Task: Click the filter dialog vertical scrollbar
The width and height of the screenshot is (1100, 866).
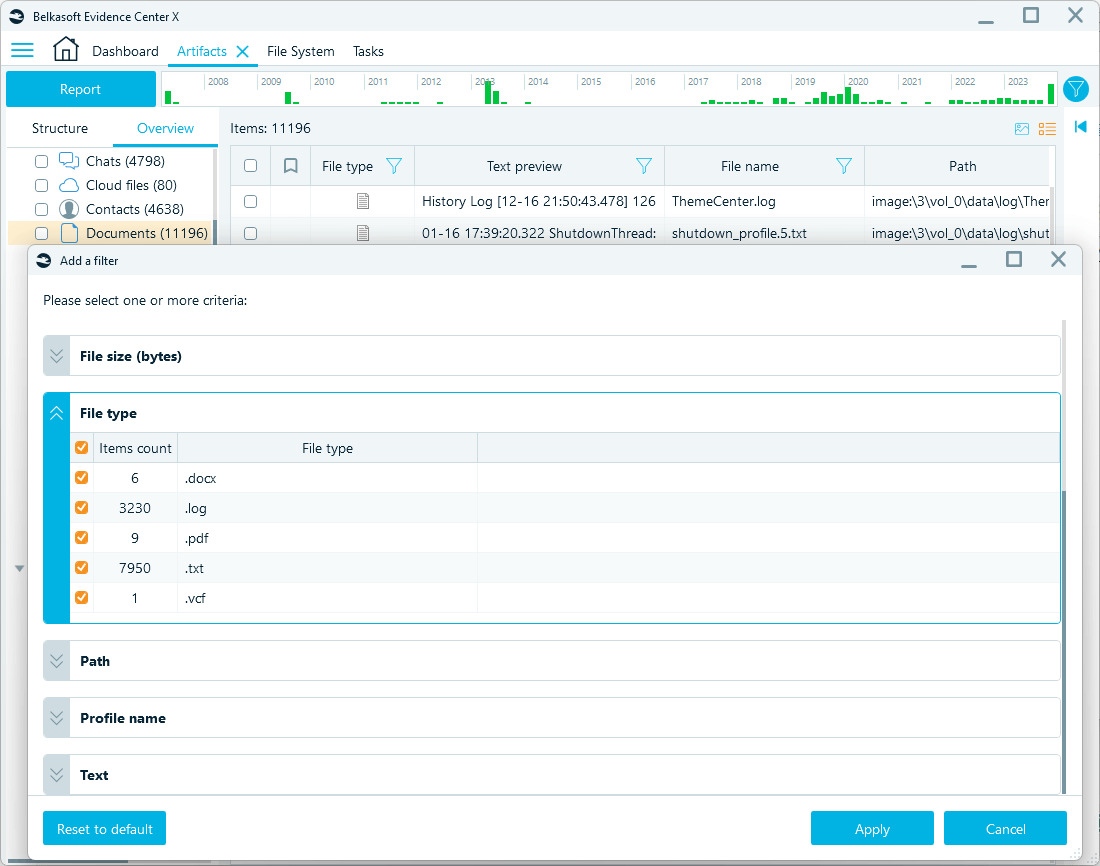Action: tap(1064, 642)
